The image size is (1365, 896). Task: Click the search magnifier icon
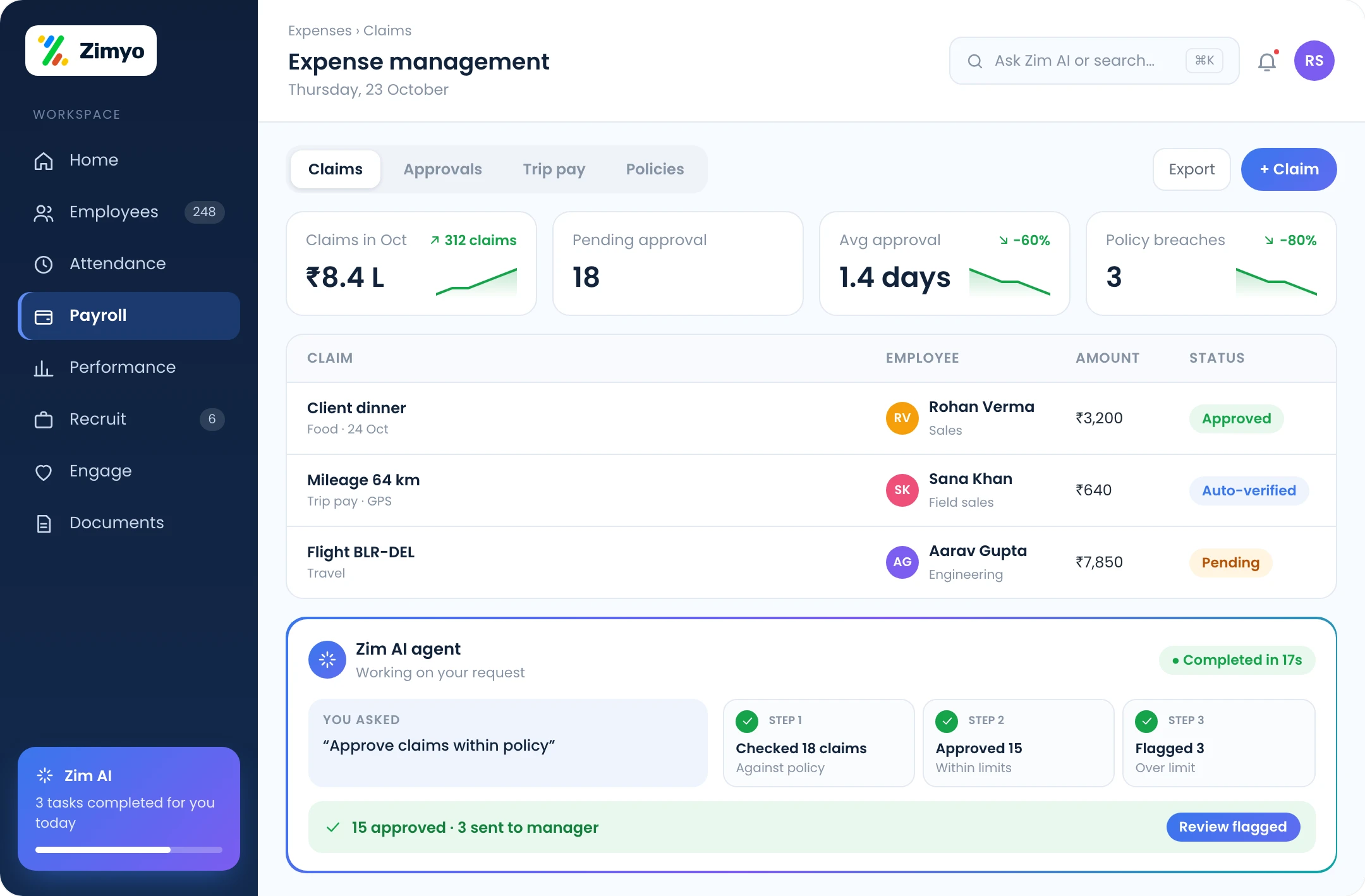pos(975,61)
